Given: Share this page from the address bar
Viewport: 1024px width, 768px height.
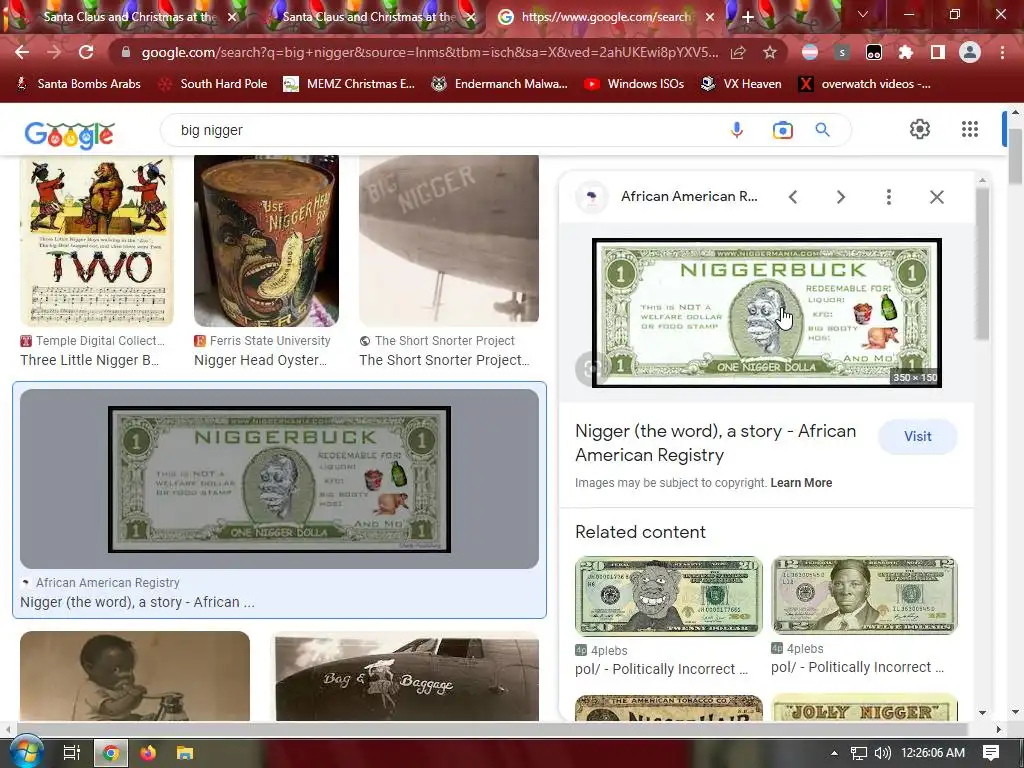Looking at the screenshot, I should pyautogui.click(x=738, y=52).
